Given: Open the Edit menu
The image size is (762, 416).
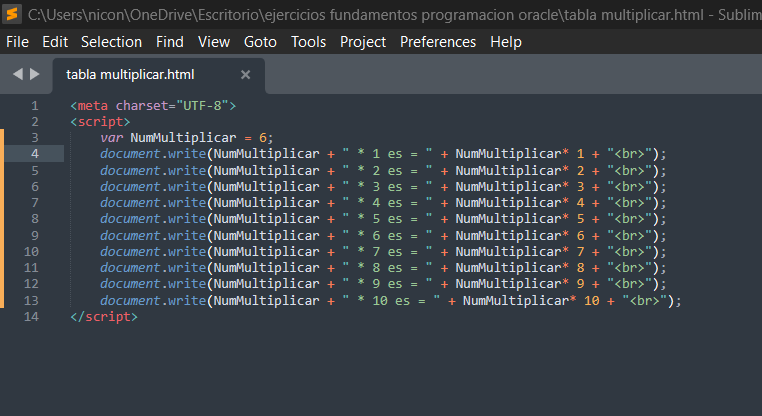Looking at the screenshot, I should [x=55, y=42].
